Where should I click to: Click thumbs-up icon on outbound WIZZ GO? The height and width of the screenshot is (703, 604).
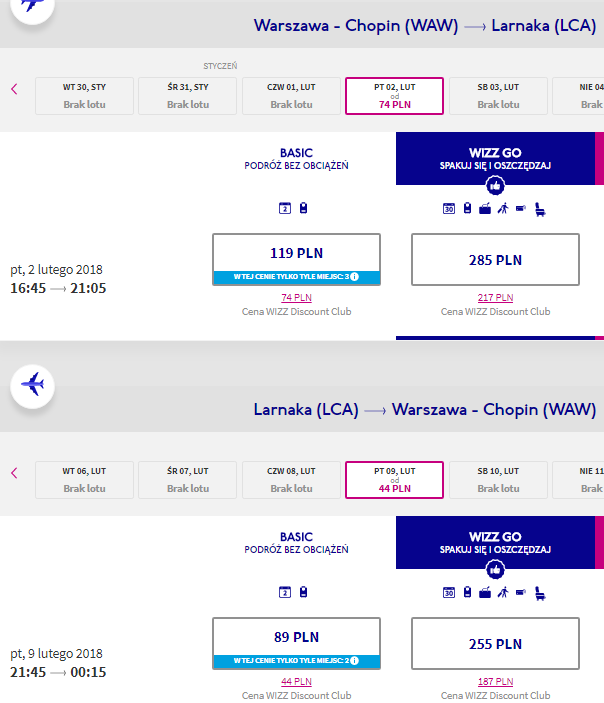click(x=495, y=186)
